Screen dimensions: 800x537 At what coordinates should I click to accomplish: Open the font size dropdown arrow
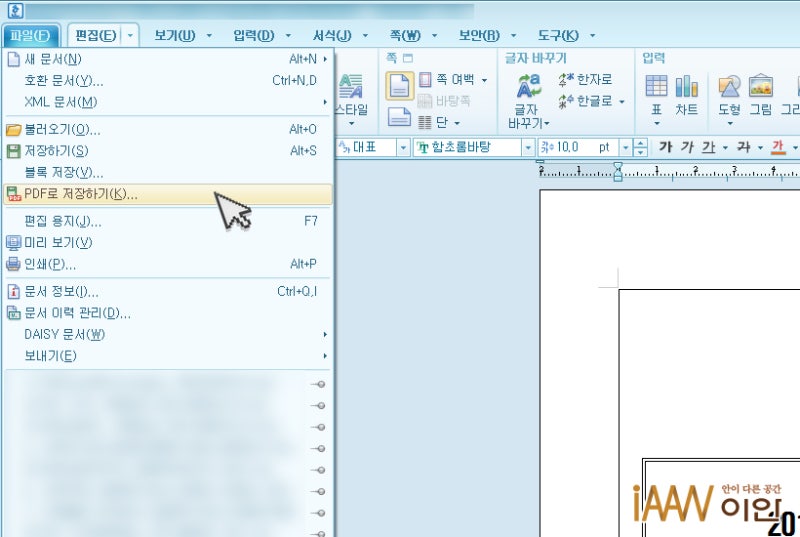coord(626,148)
